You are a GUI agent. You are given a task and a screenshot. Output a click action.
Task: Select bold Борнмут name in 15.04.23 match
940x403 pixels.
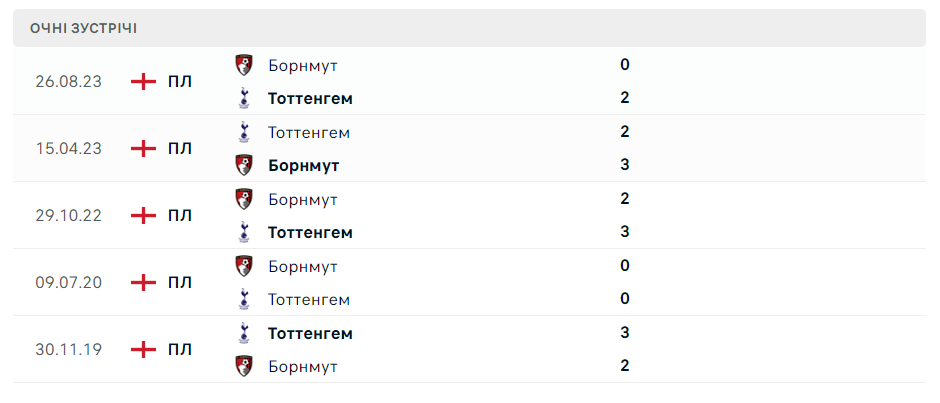tap(304, 165)
